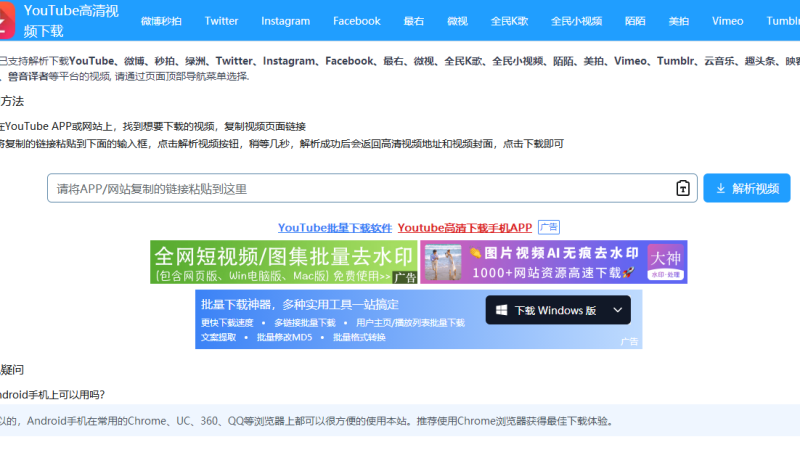Open the 美拍 nav item
Screen dimensions: 800x450
[679, 21]
